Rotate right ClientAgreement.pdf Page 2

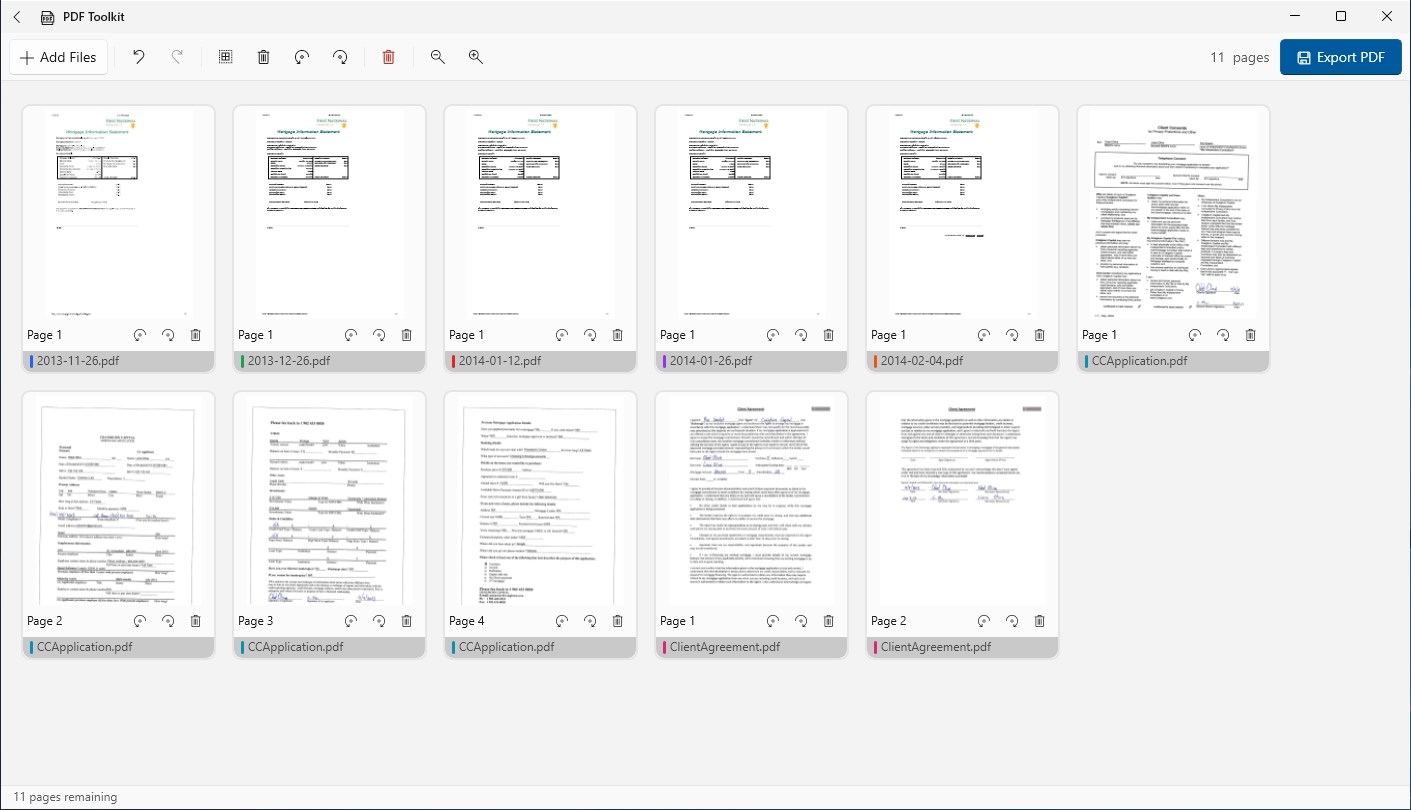click(x=1012, y=621)
